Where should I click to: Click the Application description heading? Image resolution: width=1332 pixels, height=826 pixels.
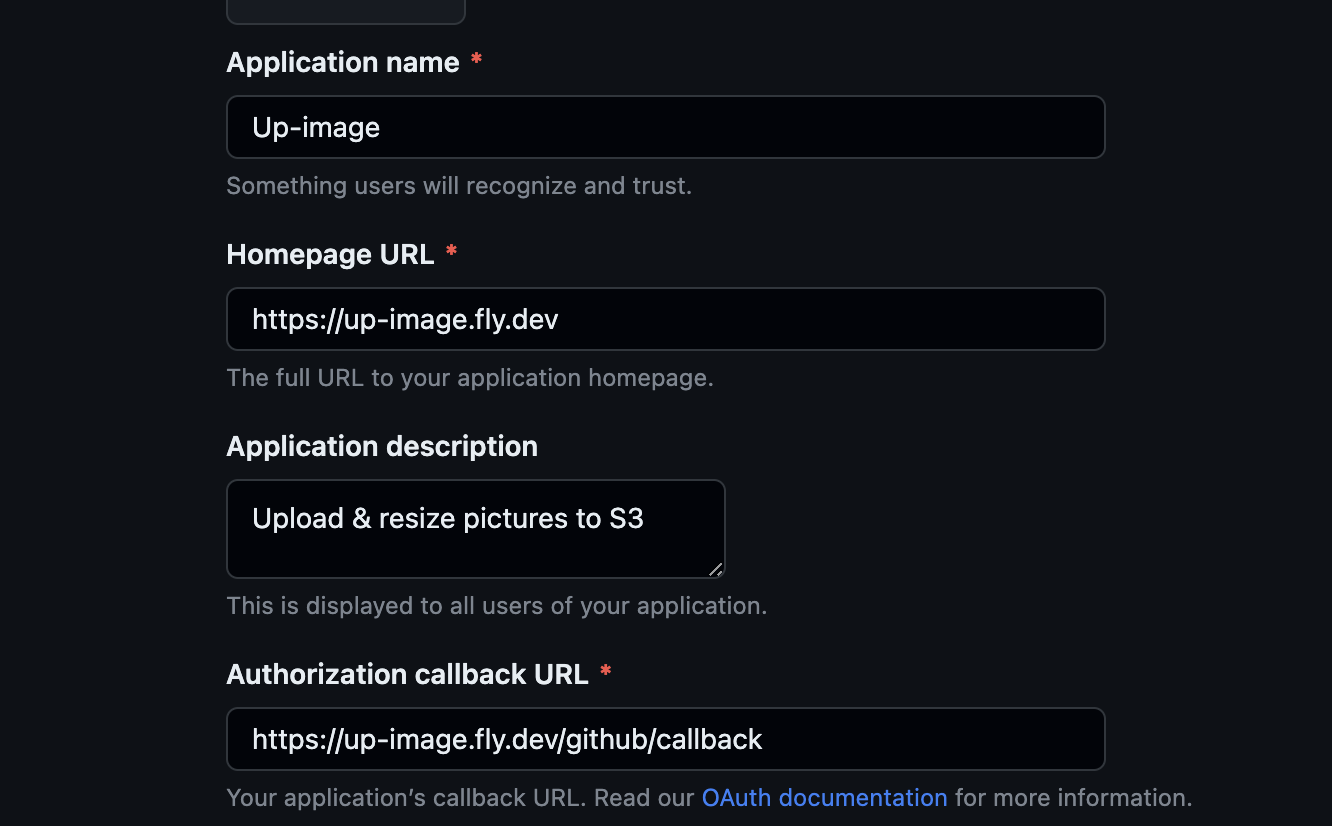(382, 446)
